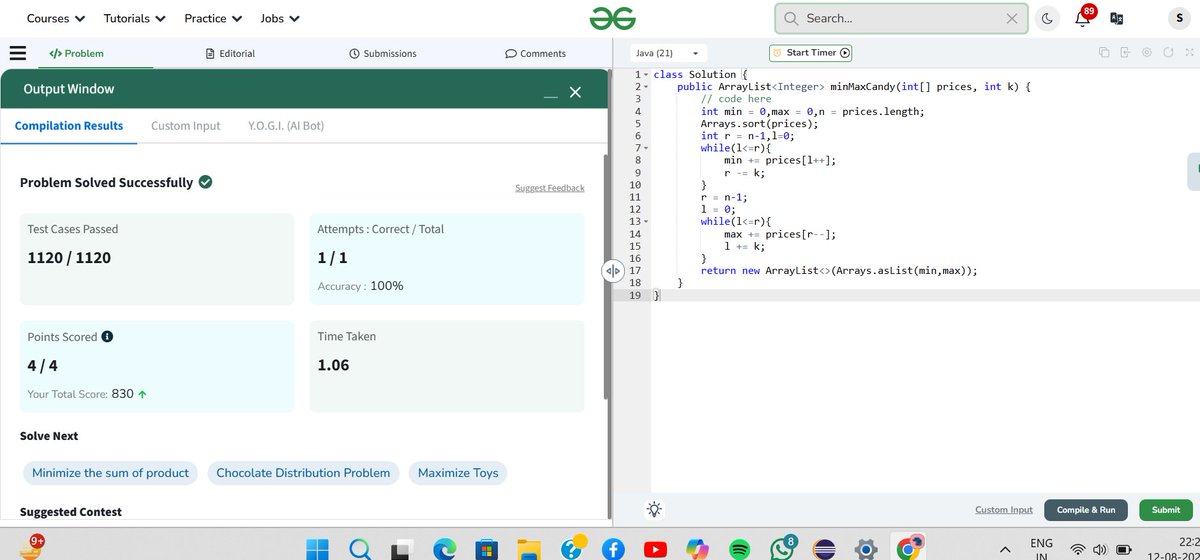Select the Compilation Results tab
1200x560 pixels.
point(69,126)
